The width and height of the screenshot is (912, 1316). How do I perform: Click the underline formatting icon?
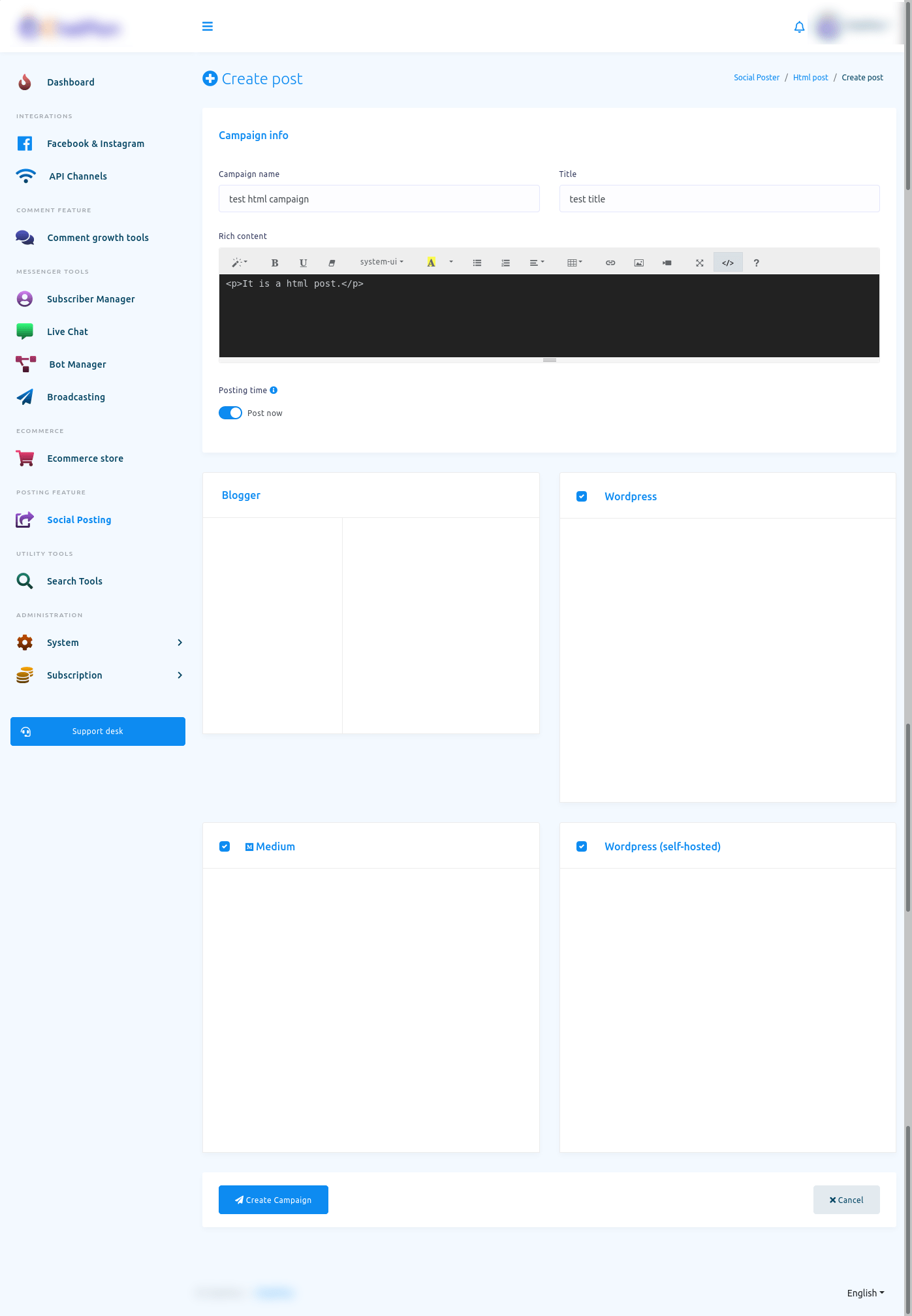pyautogui.click(x=303, y=263)
